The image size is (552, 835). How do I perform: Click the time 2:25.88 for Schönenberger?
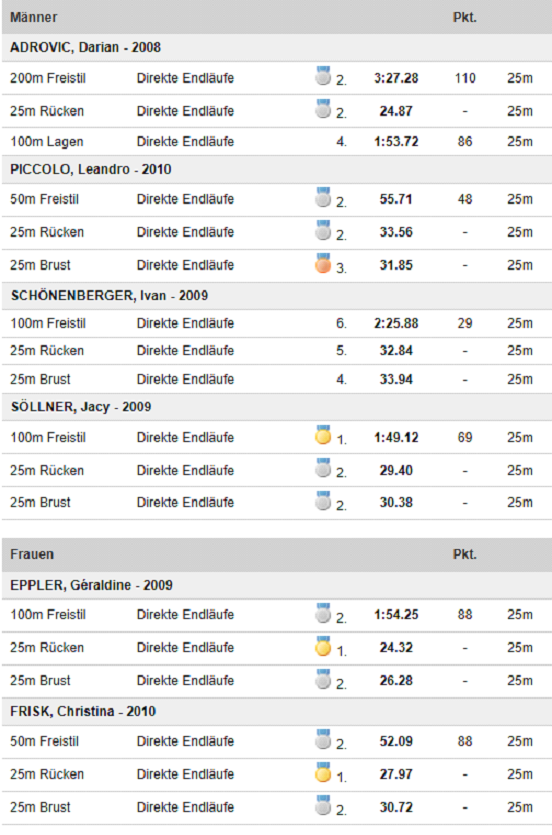(x=396, y=323)
